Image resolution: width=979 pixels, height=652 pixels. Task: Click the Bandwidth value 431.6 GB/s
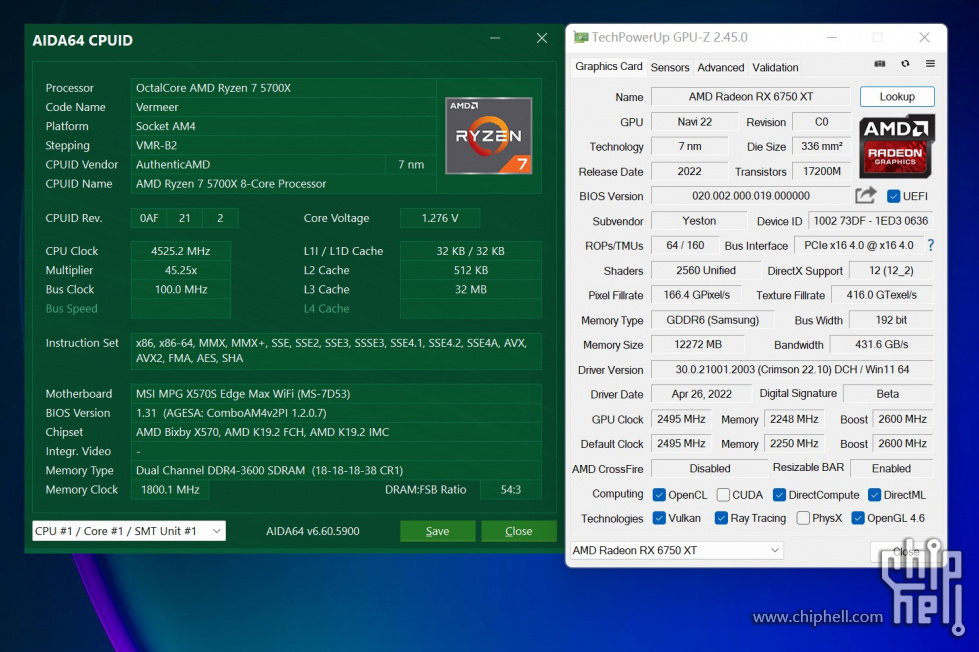881,345
